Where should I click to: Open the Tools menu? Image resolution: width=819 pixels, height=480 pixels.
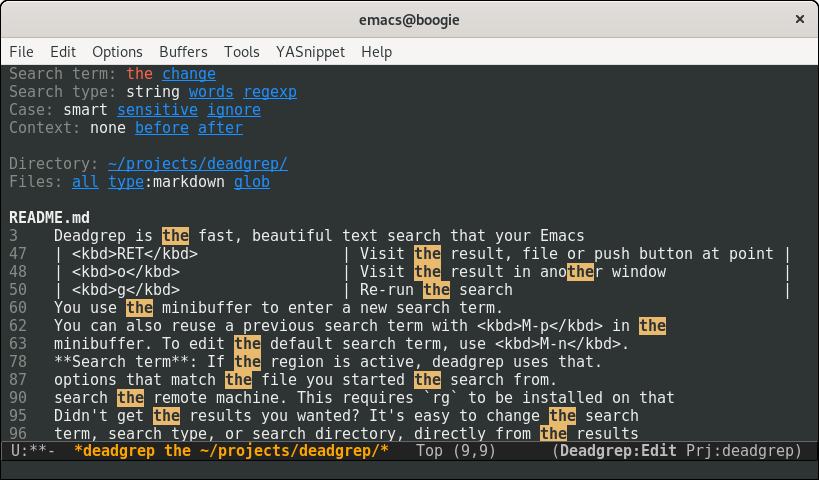pos(241,52)
